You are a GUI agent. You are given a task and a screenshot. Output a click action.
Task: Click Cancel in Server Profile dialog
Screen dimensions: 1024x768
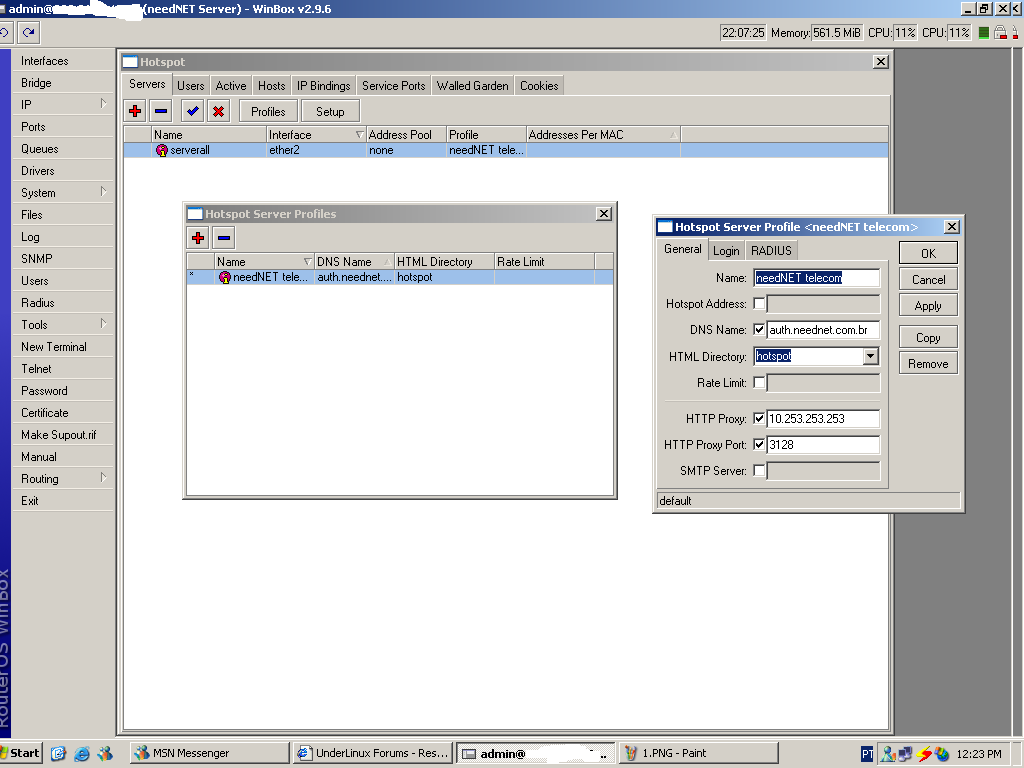pyautogui.click(x=928, y=280)
